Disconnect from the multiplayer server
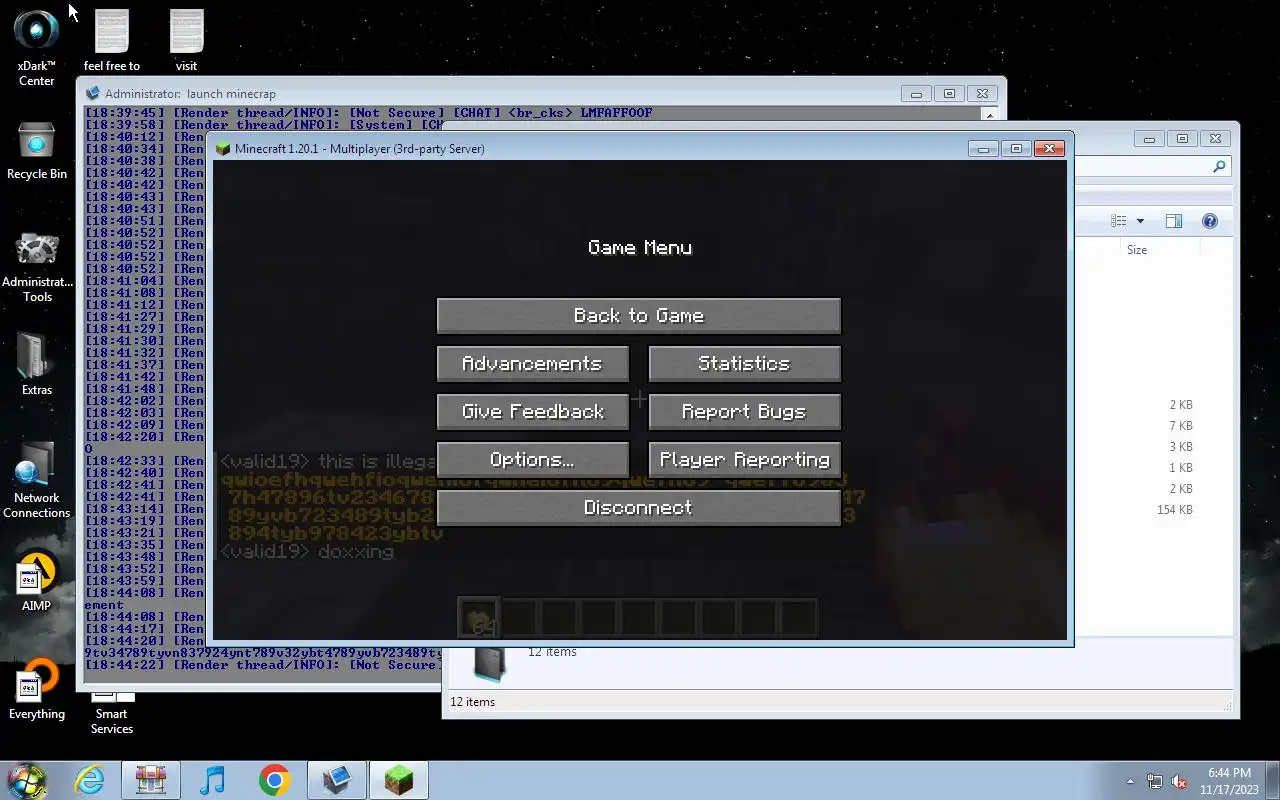The width and height of the screenshot is (1280, 800). [x=639, y=508]
